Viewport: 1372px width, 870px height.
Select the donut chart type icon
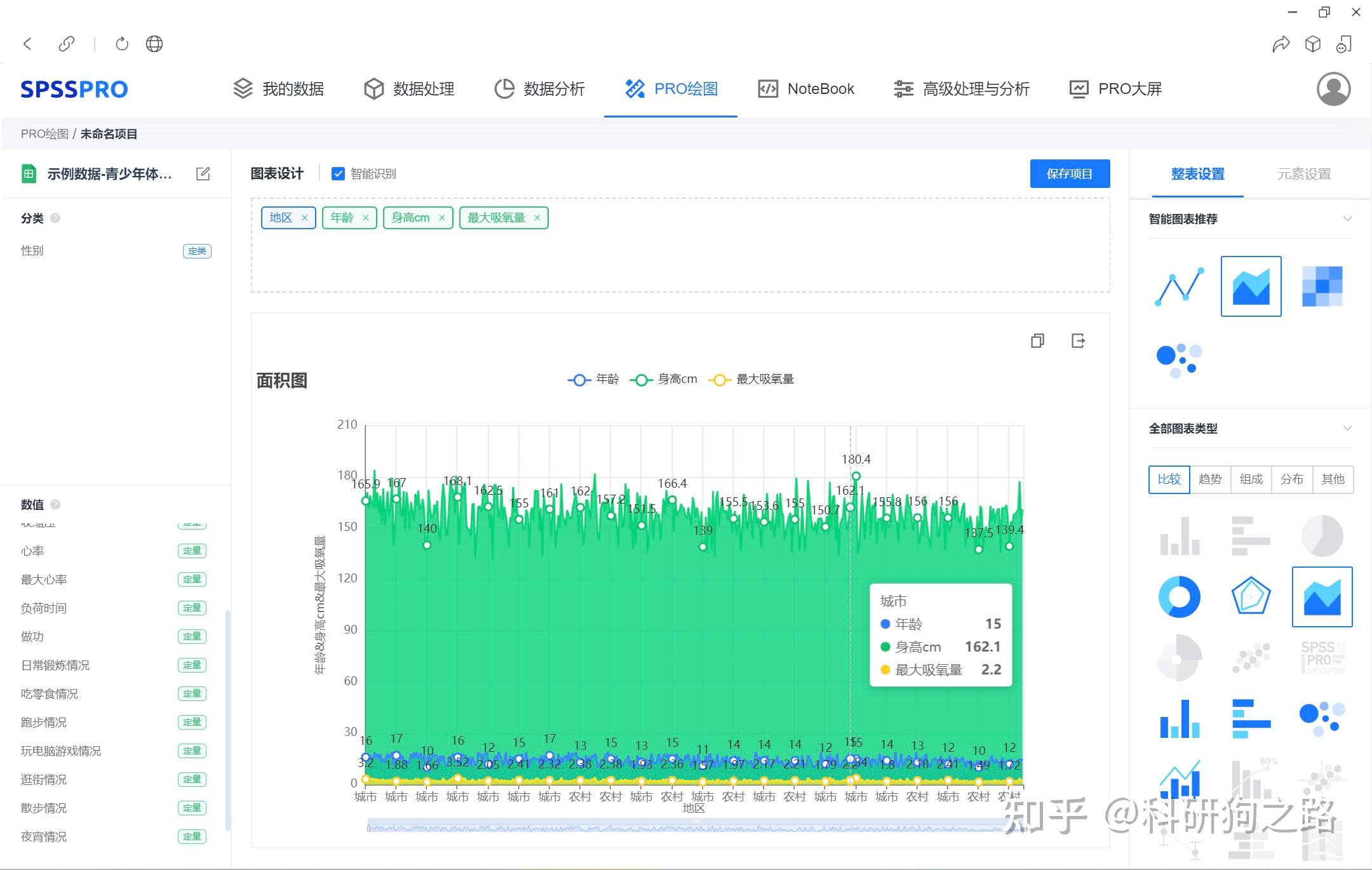(1180, 596)
